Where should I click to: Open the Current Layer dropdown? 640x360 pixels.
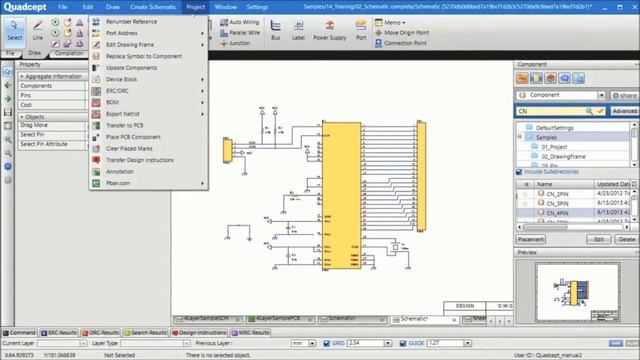click(83, 343)
